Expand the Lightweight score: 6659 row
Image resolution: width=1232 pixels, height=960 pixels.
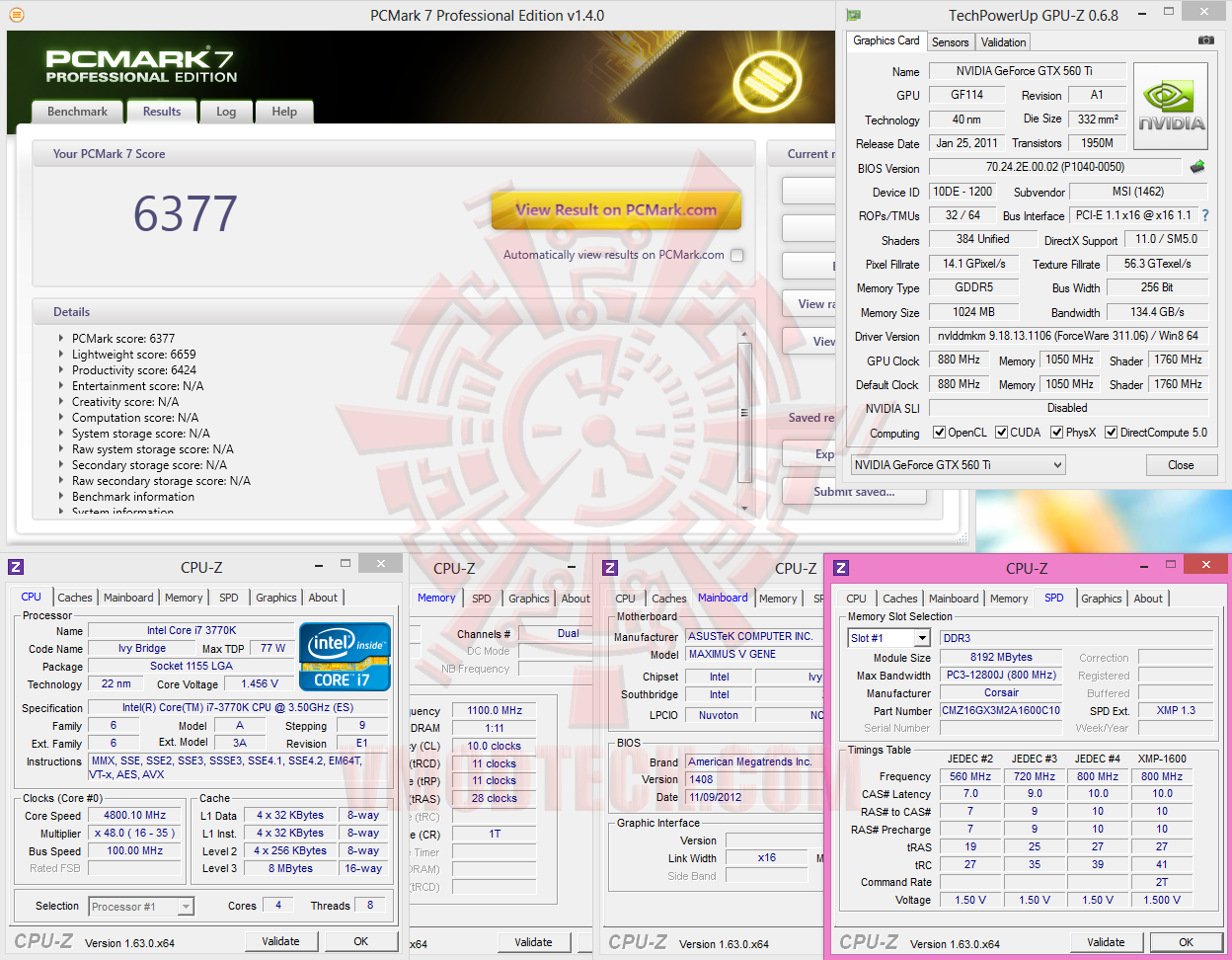point(62,354)
